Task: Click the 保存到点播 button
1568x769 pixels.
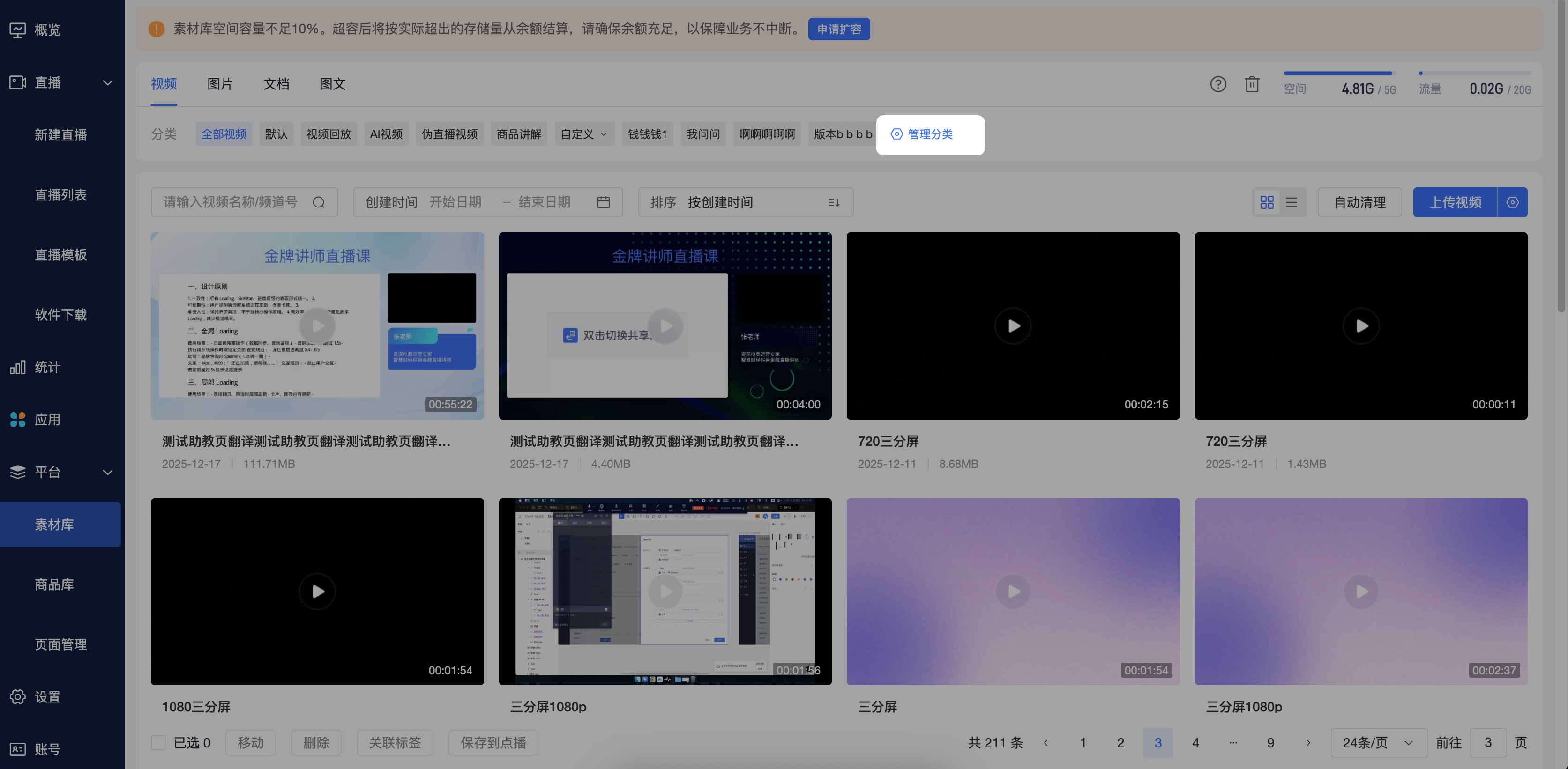Action: (x=493, y=743)
